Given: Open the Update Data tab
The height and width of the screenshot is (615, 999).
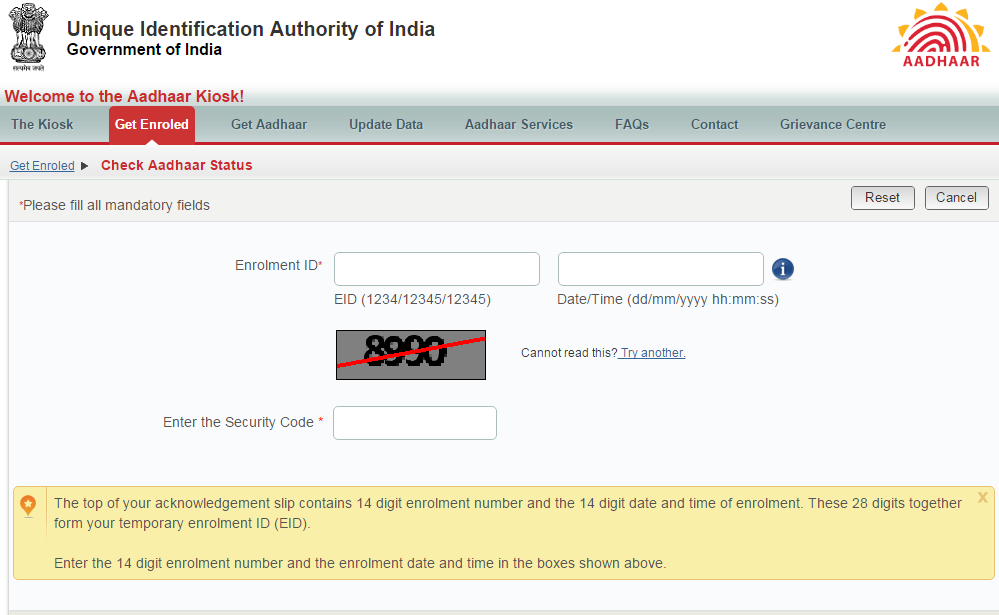Looking at the screenshot, I should point(386,124).
